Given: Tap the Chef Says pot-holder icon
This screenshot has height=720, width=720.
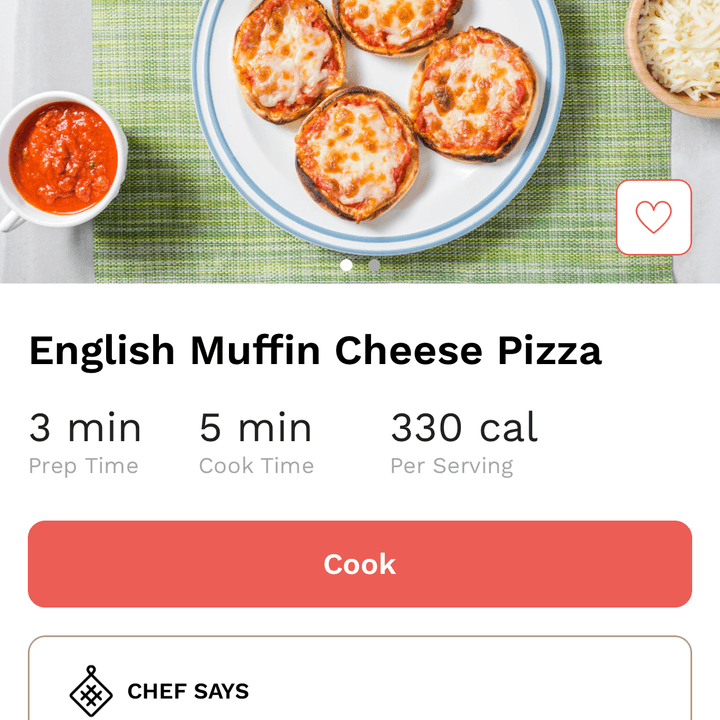Looking at the screenshot, I should 91,691.
